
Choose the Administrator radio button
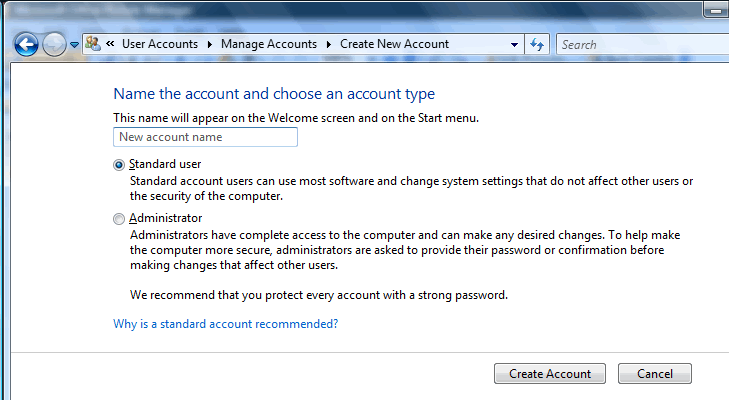(120, 218)
